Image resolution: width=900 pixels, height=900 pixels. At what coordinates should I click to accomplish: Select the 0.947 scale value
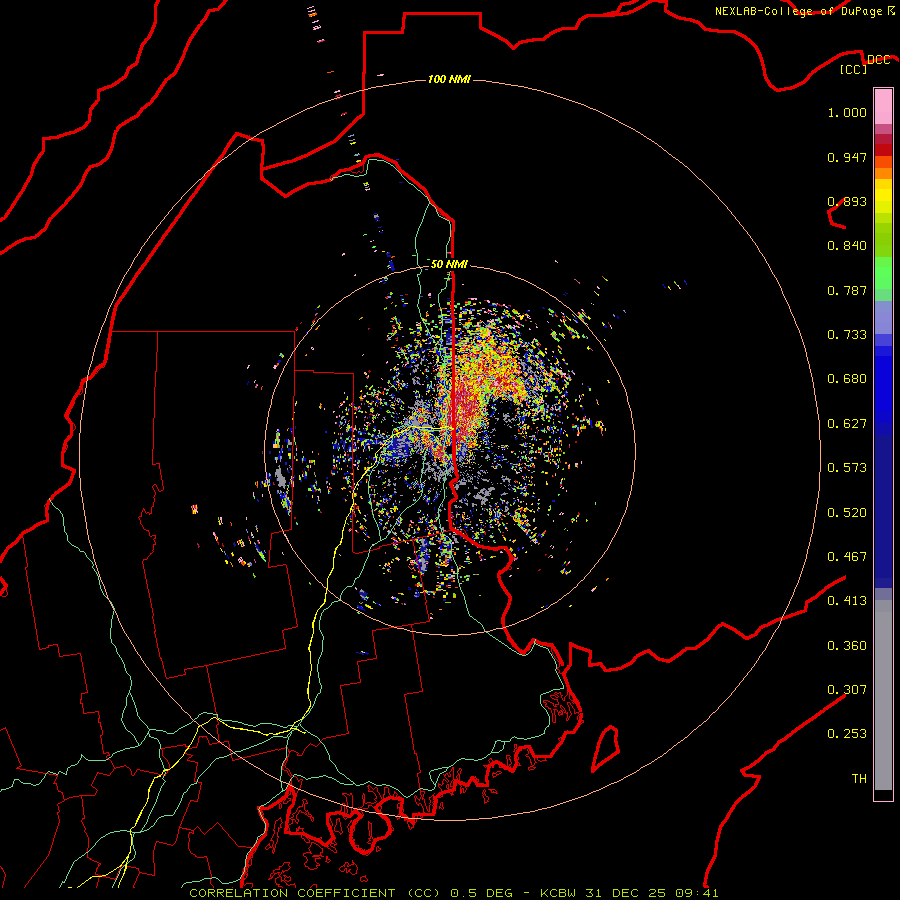click(x=847, y=157)
